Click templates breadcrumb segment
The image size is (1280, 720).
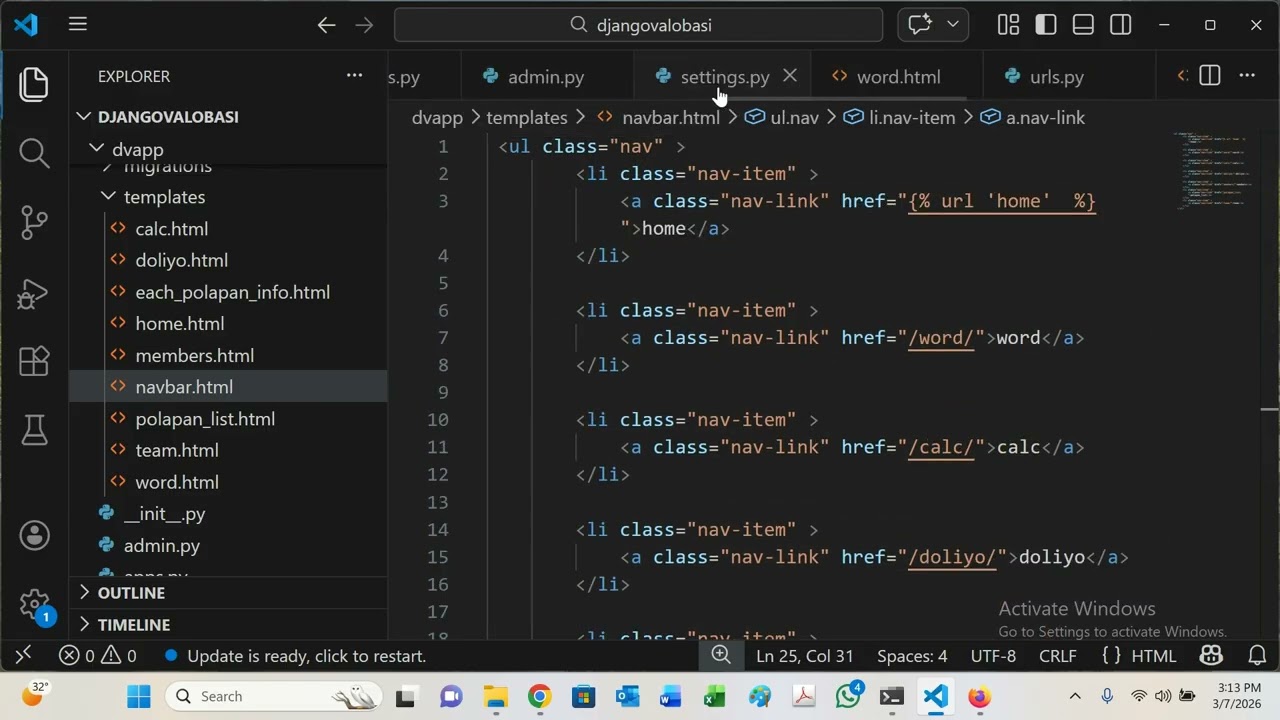(x=526, y=118)
